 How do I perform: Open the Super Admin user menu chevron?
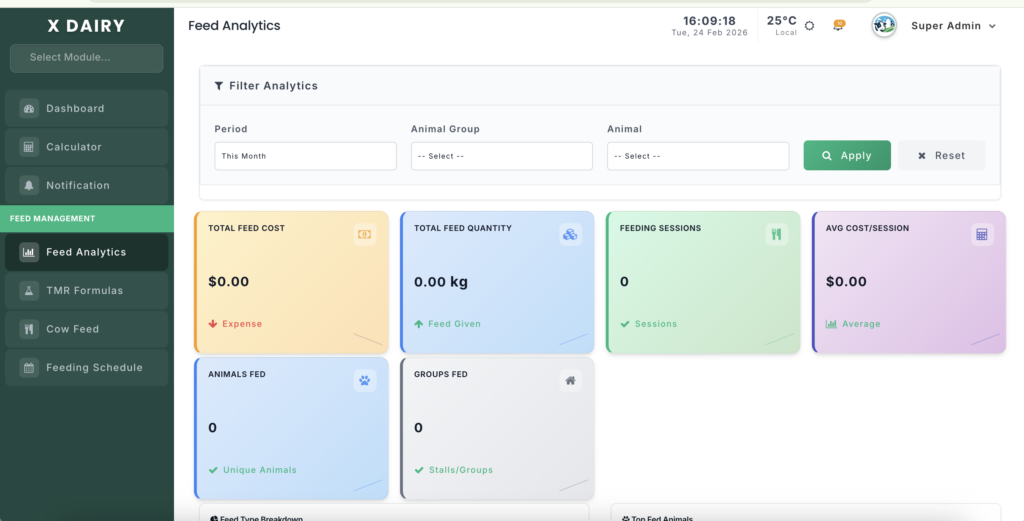click(x=992, y=27)
